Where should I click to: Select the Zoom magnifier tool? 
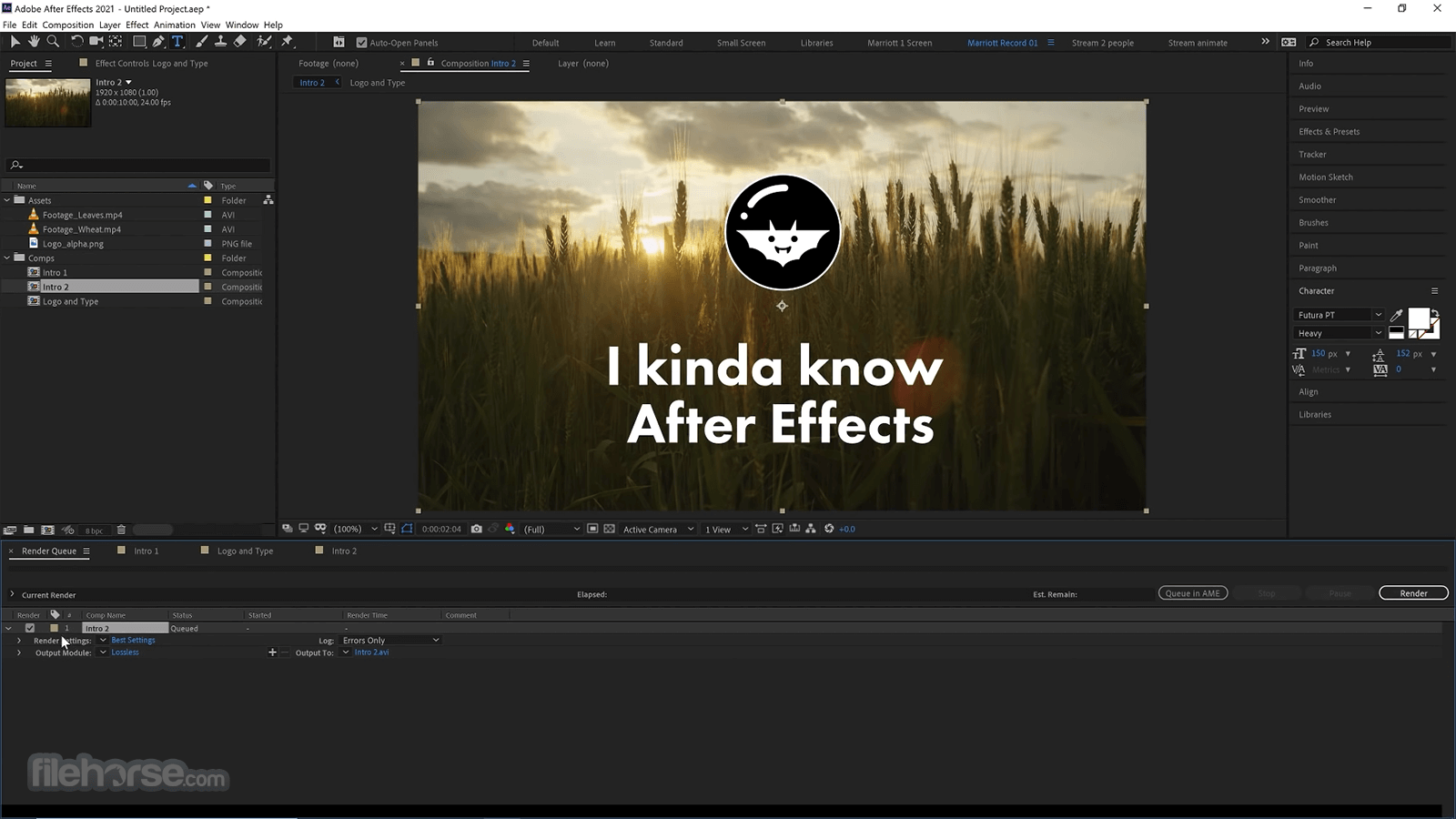[53, 41]
